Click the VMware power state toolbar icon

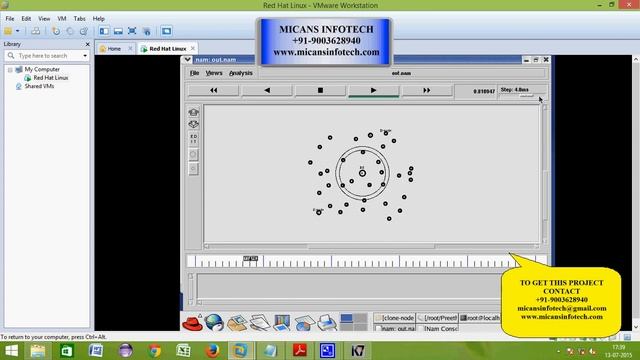pyautogui.click(x=8, y=31)
